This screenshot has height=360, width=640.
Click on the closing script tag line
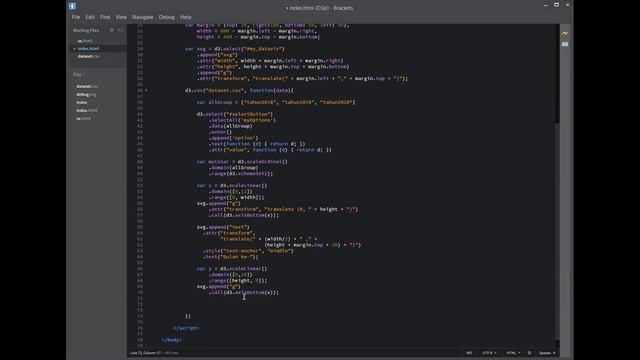pyautogui.click(x=186, y=328)
